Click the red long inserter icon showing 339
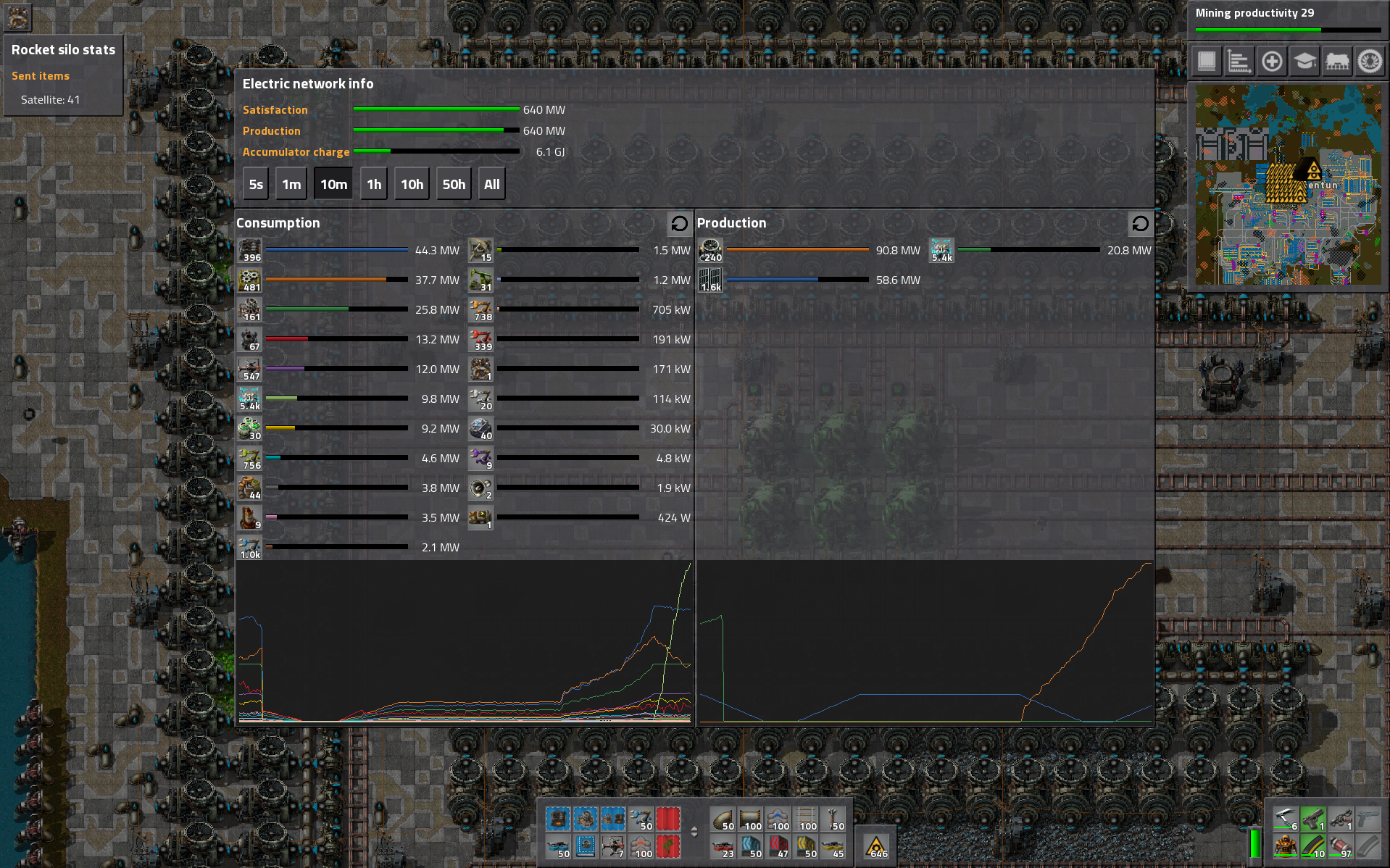This screenshot has height=868, width=1390. click(480, 339)
